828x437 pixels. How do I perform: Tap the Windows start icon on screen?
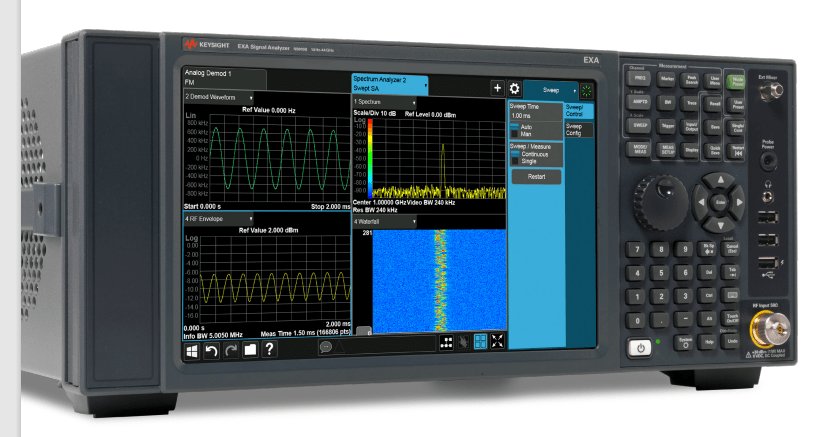(192, 352)
